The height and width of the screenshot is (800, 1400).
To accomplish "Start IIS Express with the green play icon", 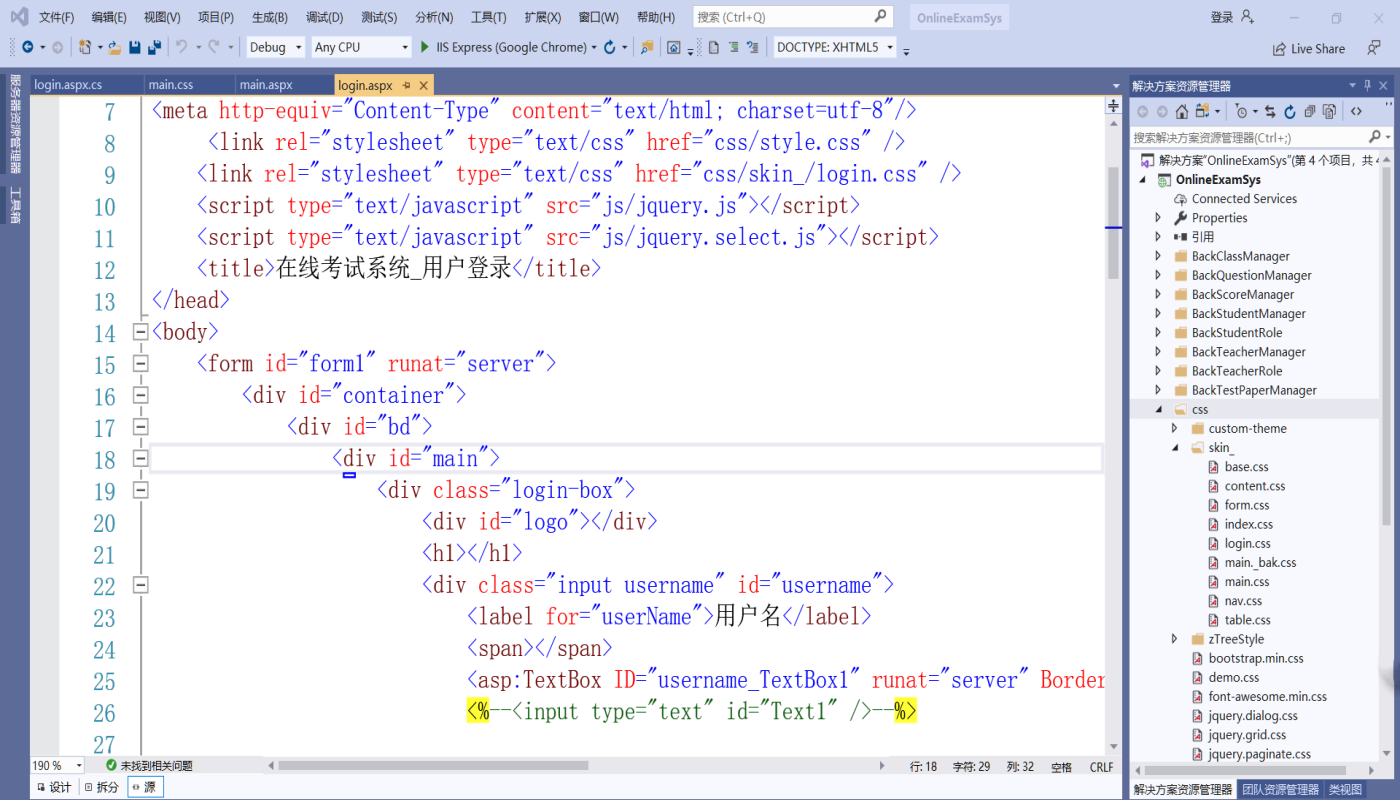I will click(425, 47).
